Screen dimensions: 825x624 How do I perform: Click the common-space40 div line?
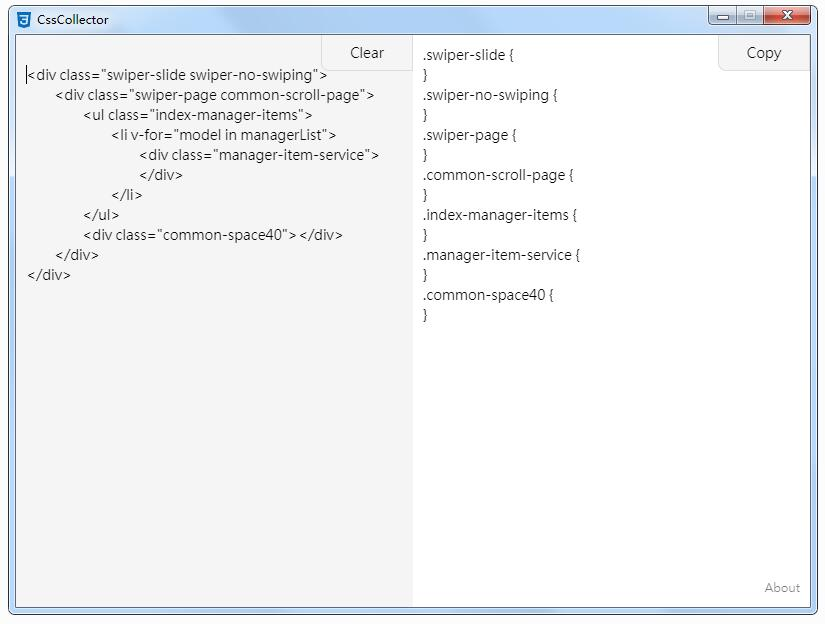click(x=213, y=235)
